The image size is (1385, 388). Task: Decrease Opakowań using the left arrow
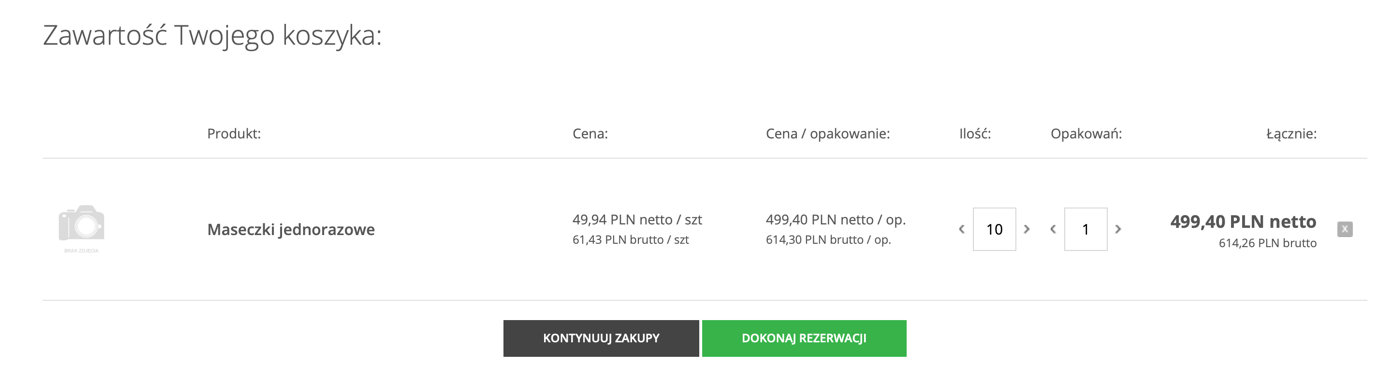1053,229
